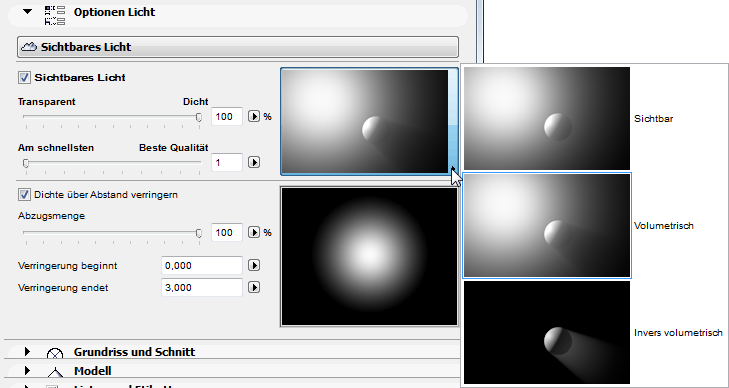Click the Optionen Licht settings list icon
Image resolution: width=729 pixels, height=388 pixels.
click(55, 15)
